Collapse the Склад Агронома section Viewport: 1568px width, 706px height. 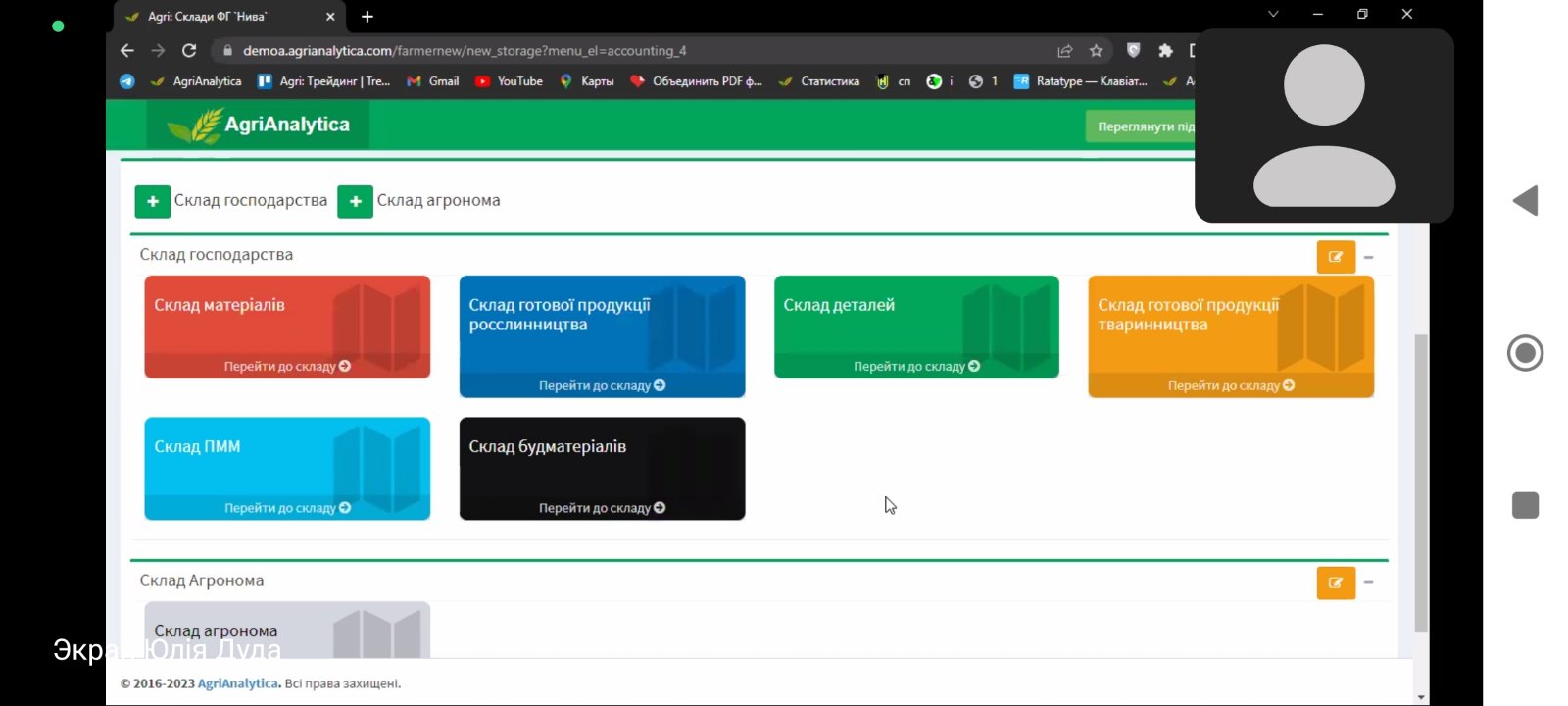click(1369, 582)
